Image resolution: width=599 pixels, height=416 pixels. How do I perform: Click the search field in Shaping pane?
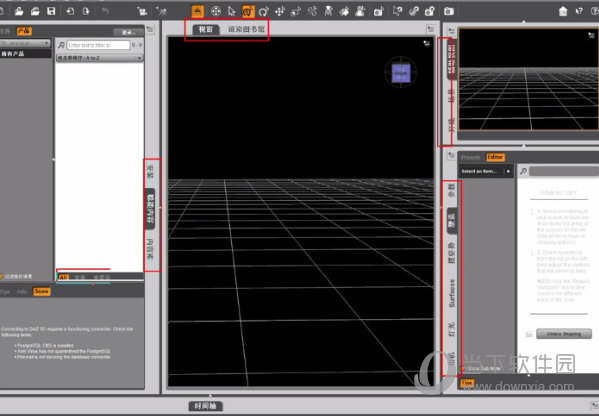(564, 171)
